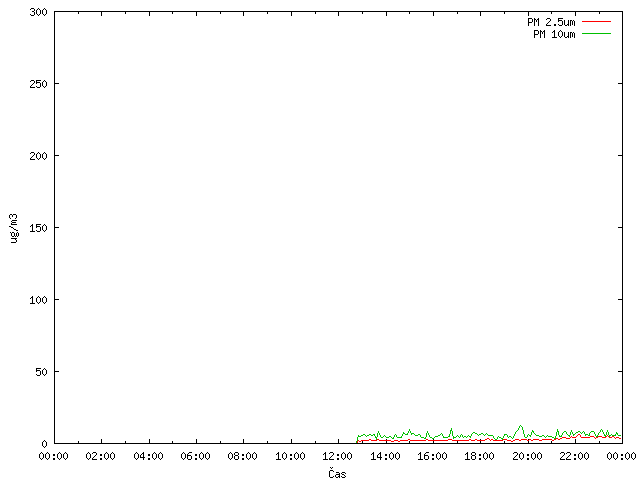
Task: Click the 22:00 time label
Action: (x=575, y=456)
